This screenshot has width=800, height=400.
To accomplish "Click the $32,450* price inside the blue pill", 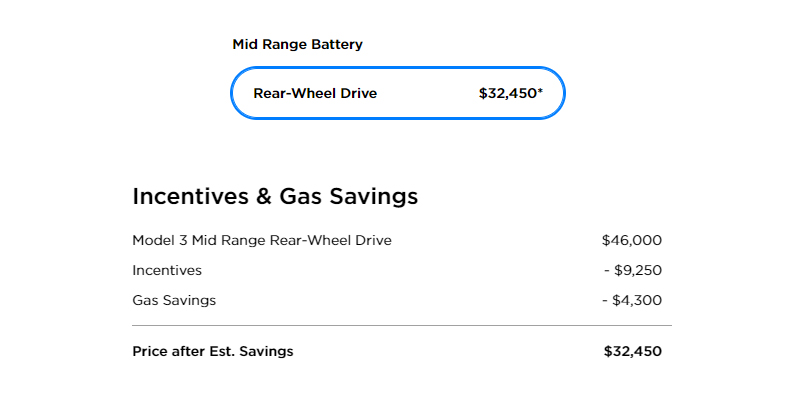I will click(508, 94).
